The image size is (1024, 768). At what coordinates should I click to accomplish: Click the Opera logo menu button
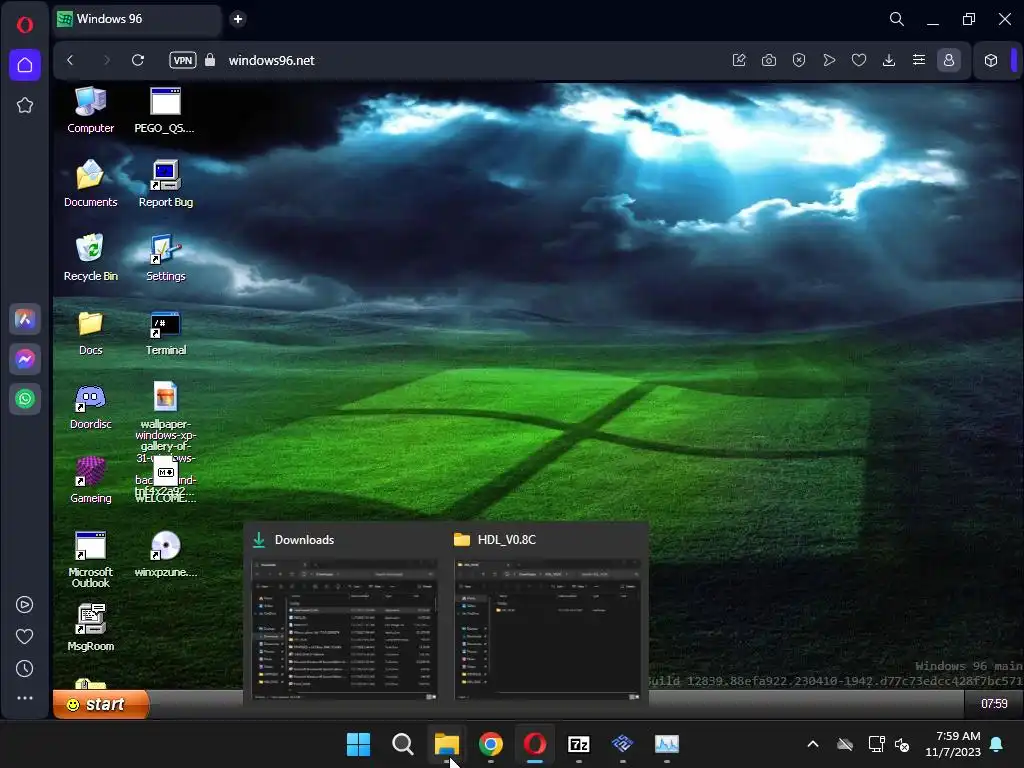point(25,25)
